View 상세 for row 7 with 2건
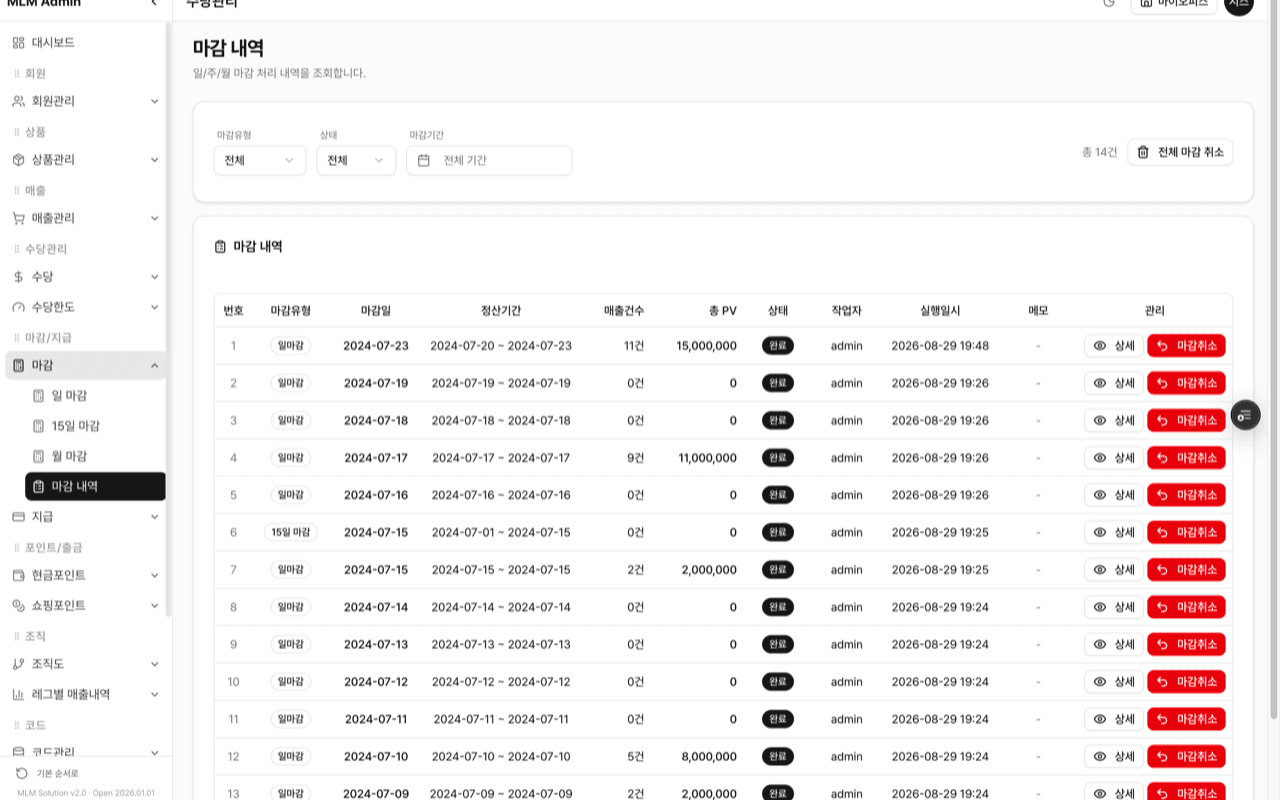 point(1114,570)
